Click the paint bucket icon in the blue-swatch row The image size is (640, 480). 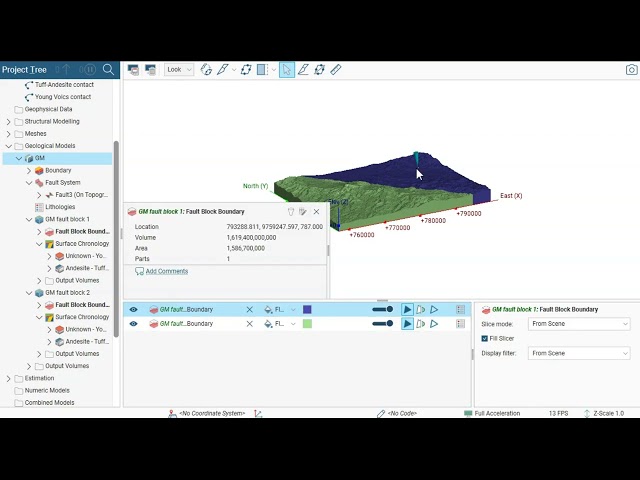268,310
